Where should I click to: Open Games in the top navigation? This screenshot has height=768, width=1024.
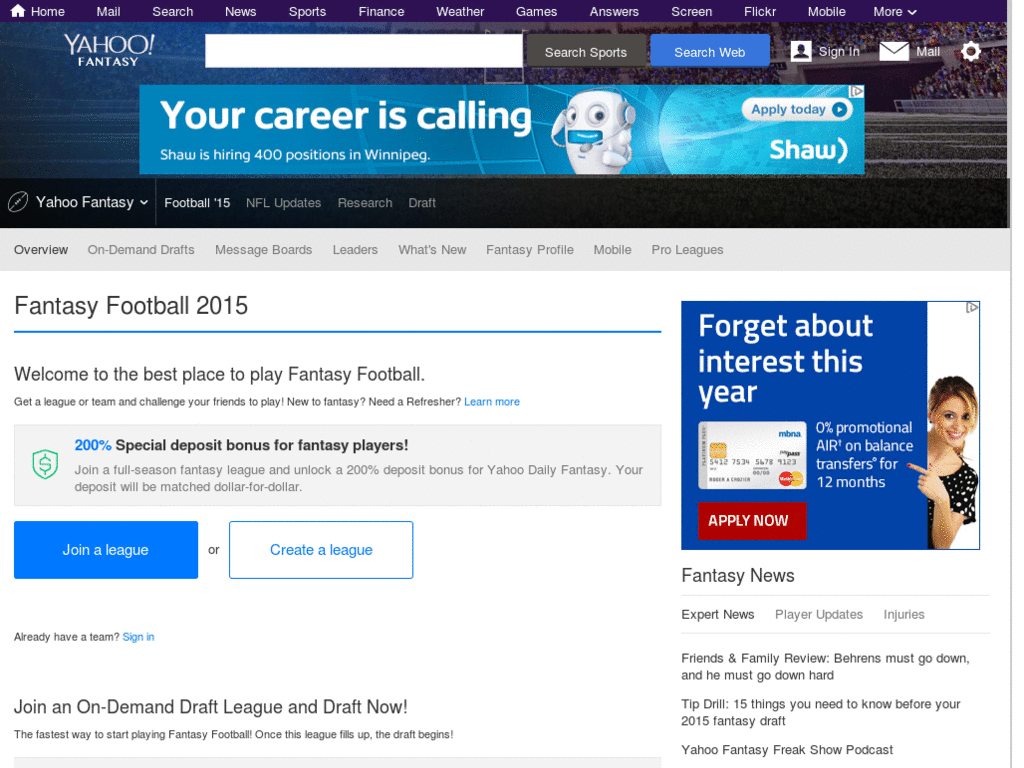tap(536, 12)
